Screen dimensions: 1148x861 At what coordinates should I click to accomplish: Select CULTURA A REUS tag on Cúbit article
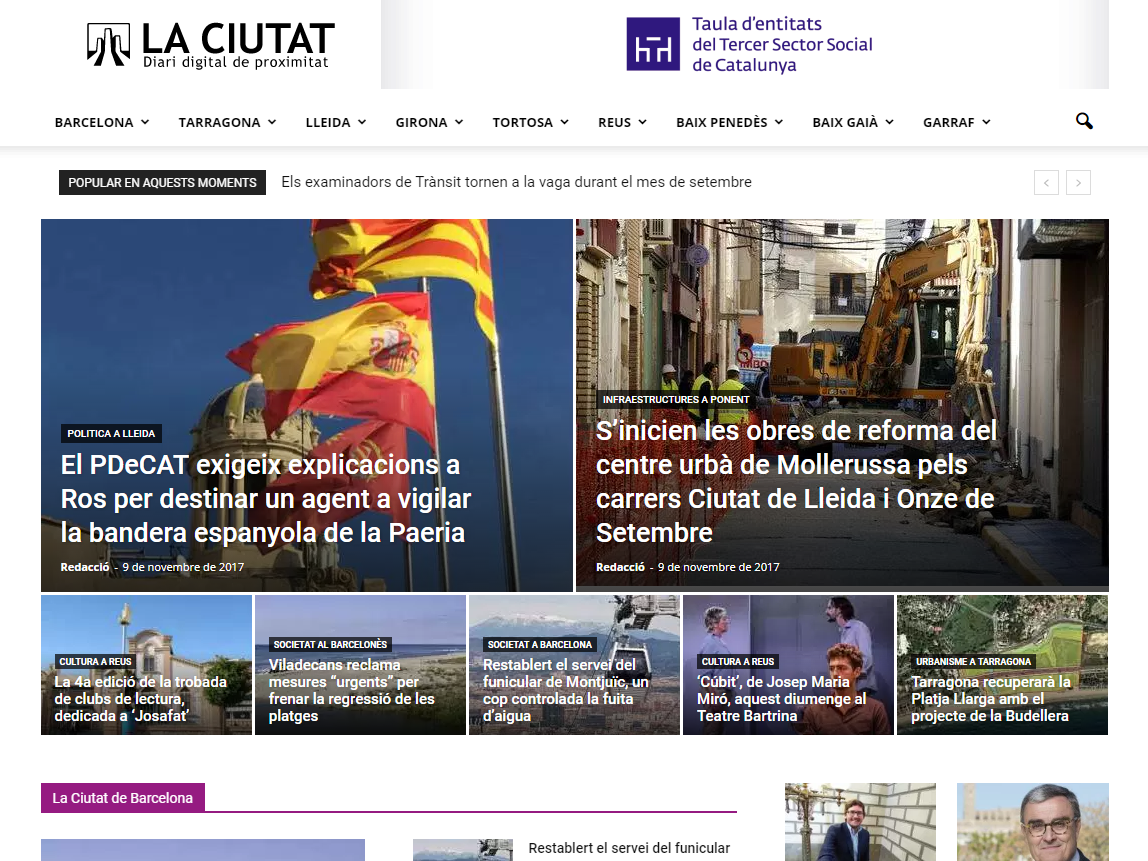pos(737,661)
